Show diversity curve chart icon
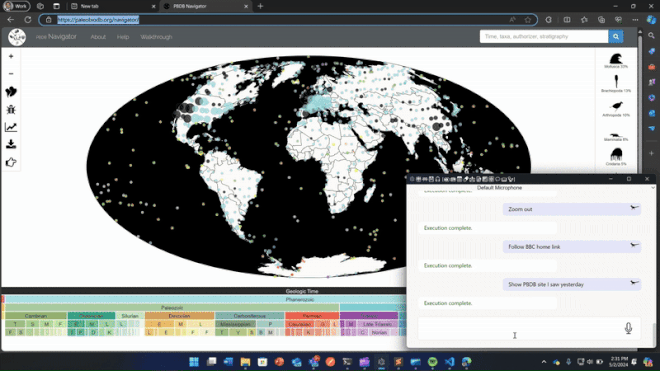The height and width of the screenshot is (371, 660). tap(11, 127)
